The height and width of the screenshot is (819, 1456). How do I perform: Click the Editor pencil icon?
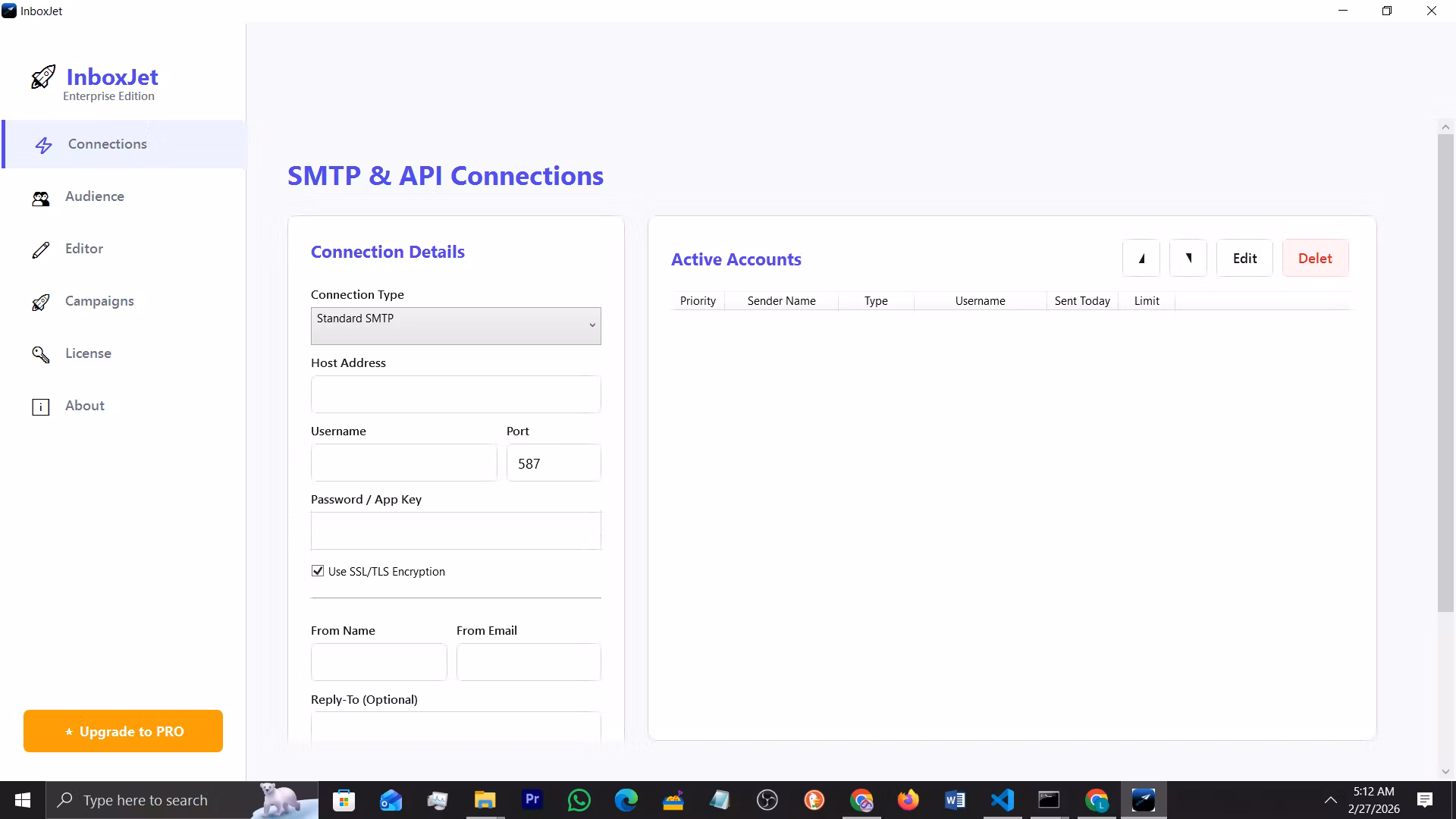(41, 249)
